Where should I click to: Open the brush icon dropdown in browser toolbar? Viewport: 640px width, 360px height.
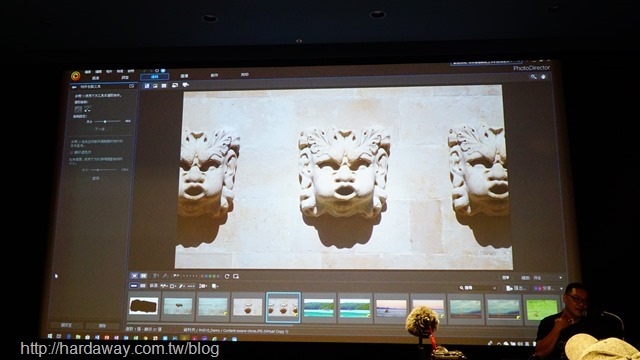(x=182, y=286)
